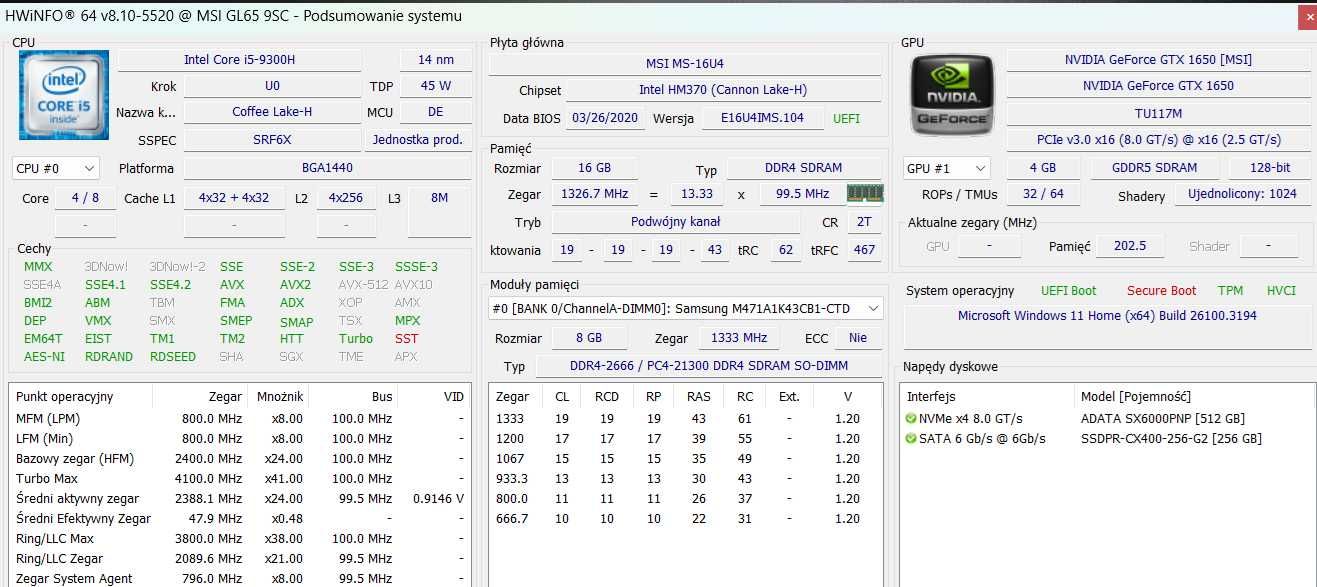Click the GDDR5 SDRAM memory type field
The image size is (1317, 587).
1154,168
